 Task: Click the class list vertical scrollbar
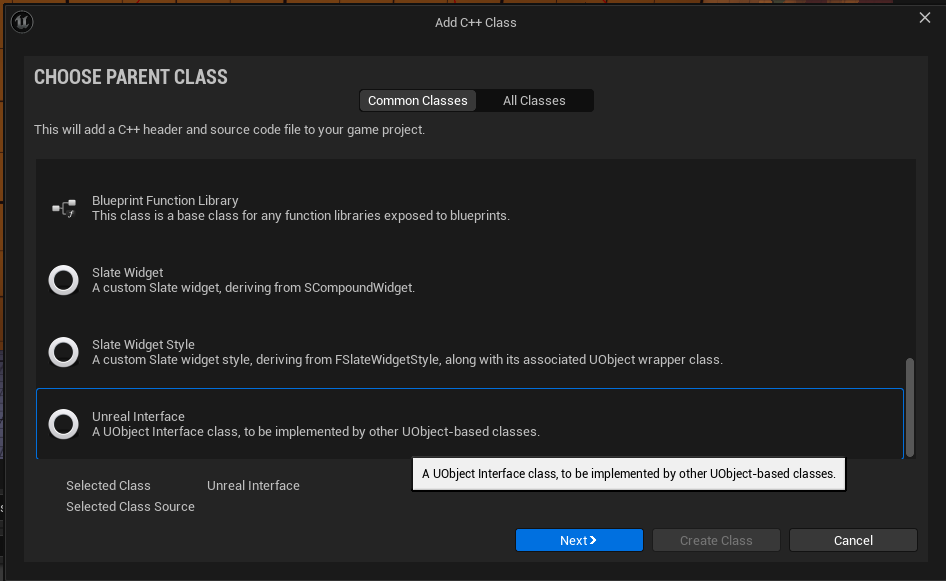tap(910, 408)
